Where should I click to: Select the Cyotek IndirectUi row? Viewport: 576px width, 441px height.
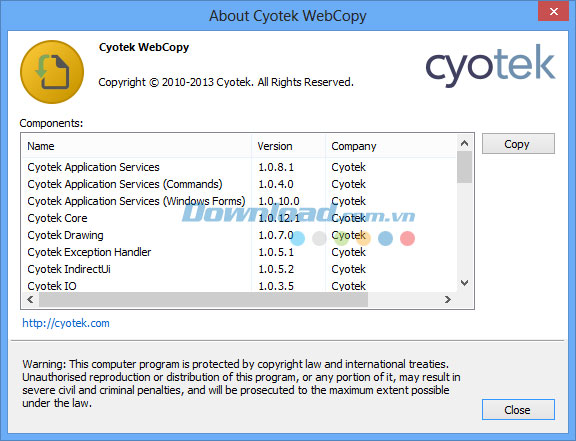(240, 269)
